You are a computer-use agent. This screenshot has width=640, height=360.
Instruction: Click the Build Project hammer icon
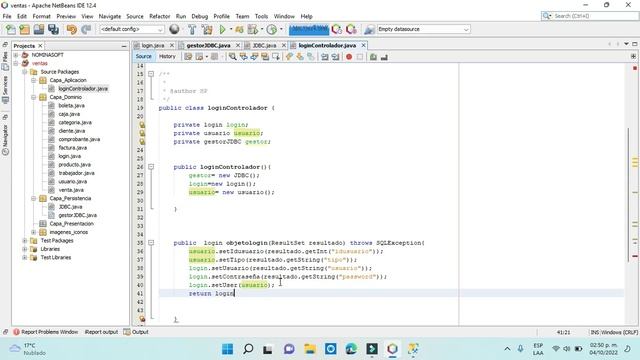(x=192, y=29)
